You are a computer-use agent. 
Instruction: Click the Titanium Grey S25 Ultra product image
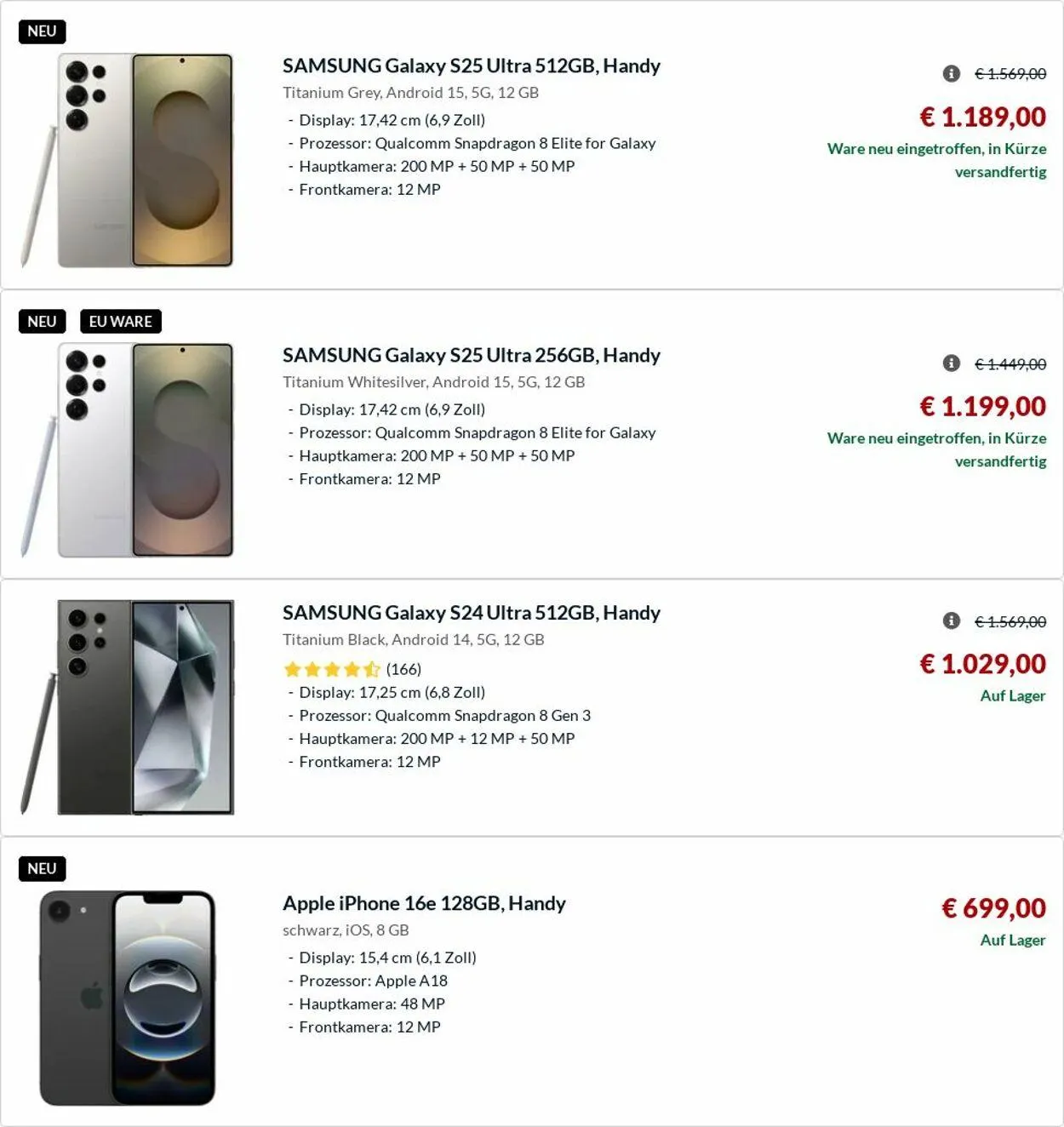pyautogui.click(x=128, y=160)
